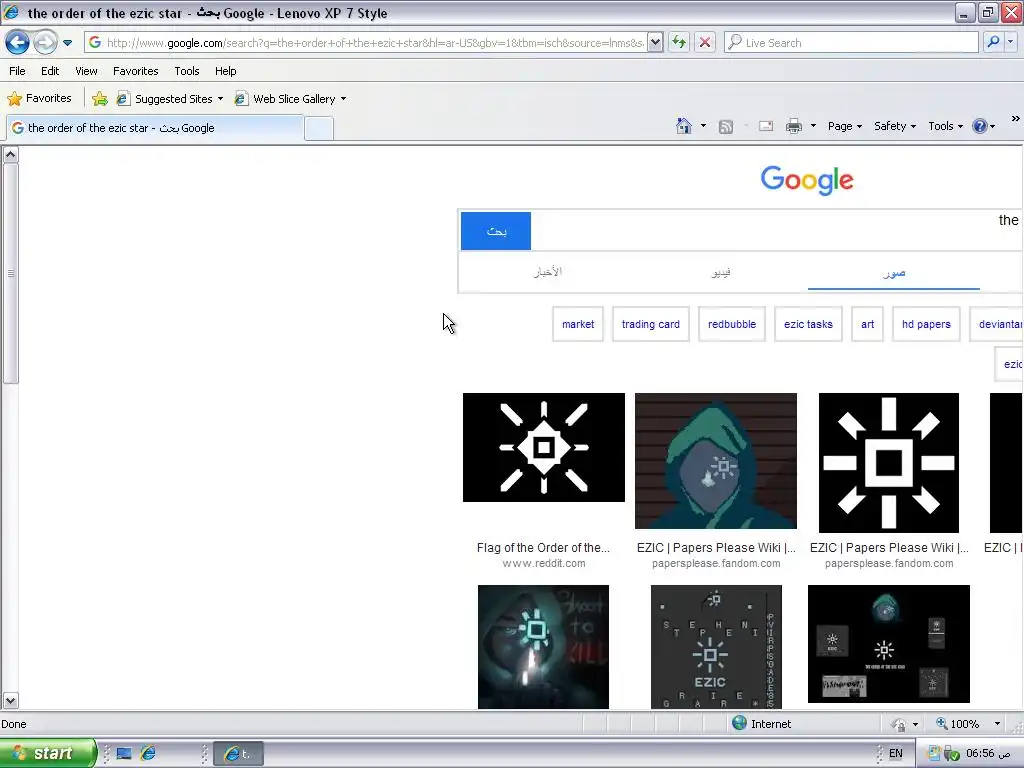Open the Shoot to Kill hooded thumbnail
Viewport: 1024px width, 768px height.
pyautogui.click(x=543, y=647)
